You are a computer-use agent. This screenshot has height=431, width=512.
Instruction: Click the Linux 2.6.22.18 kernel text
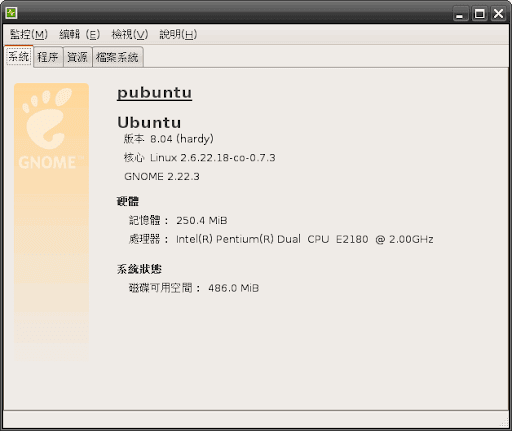tap(213, 158)
